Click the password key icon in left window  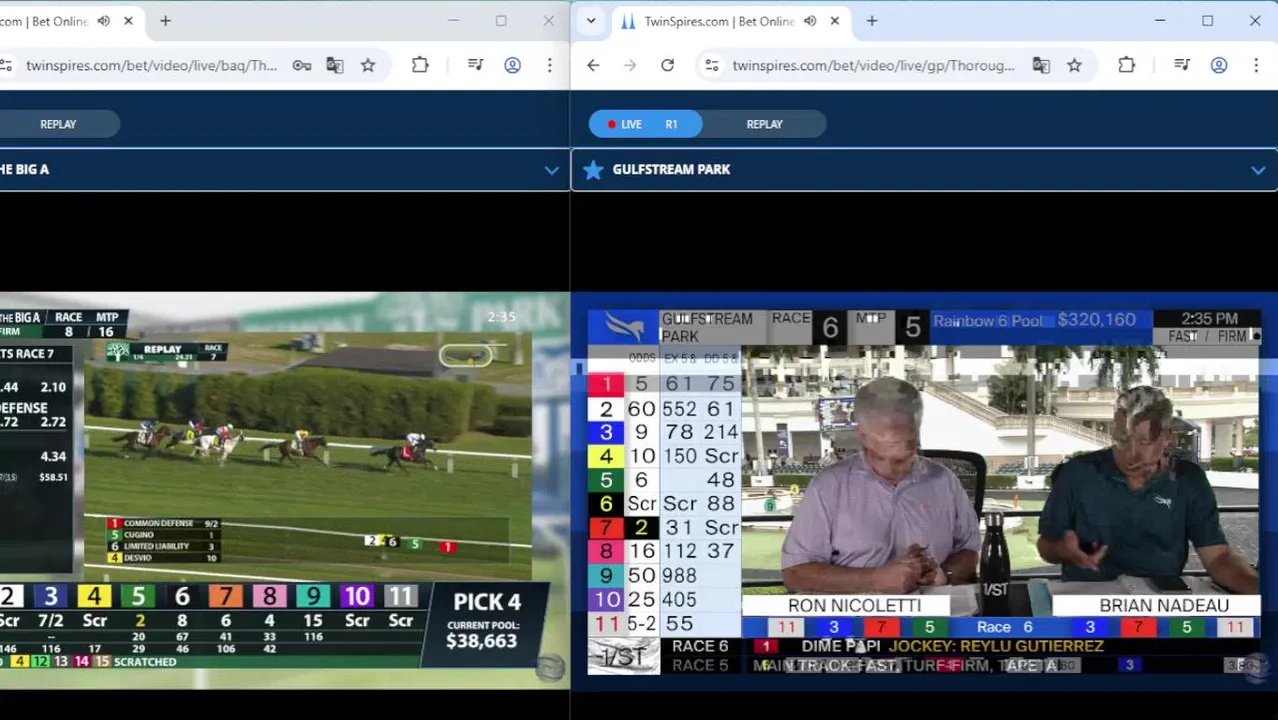(x=302, y=65)
